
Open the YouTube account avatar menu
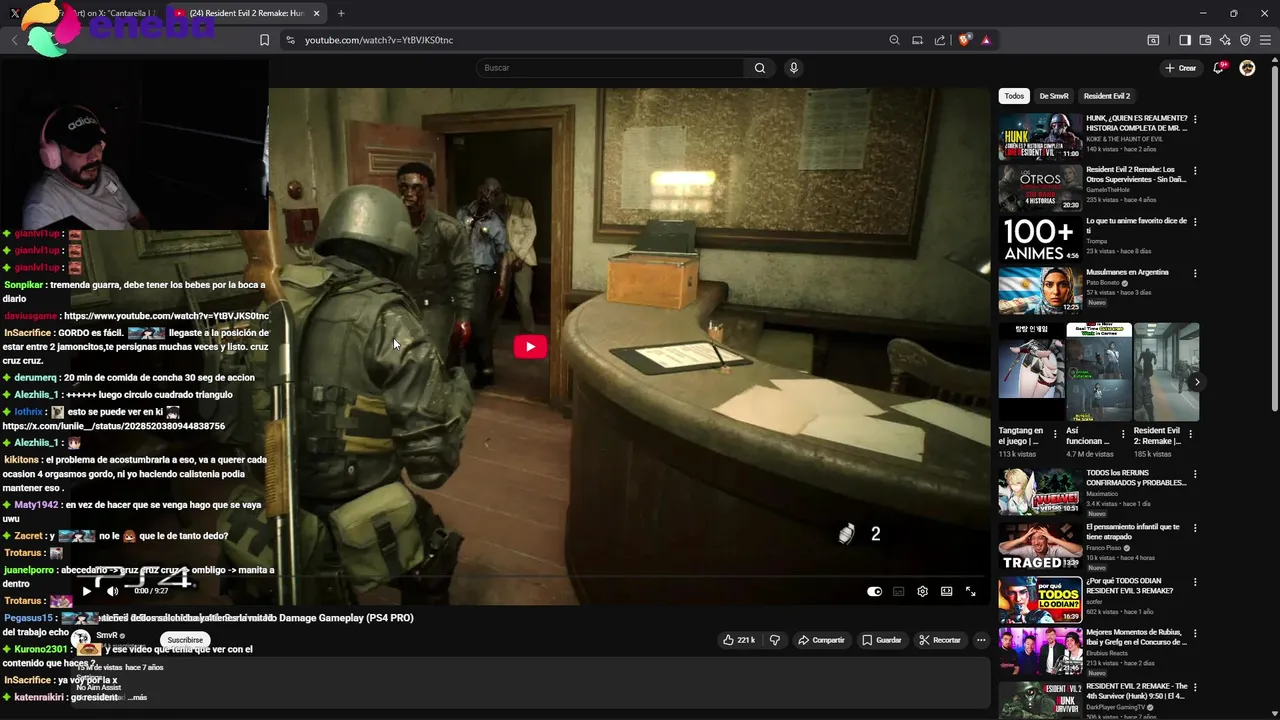pyautogui.click(x=1247, y=68)
